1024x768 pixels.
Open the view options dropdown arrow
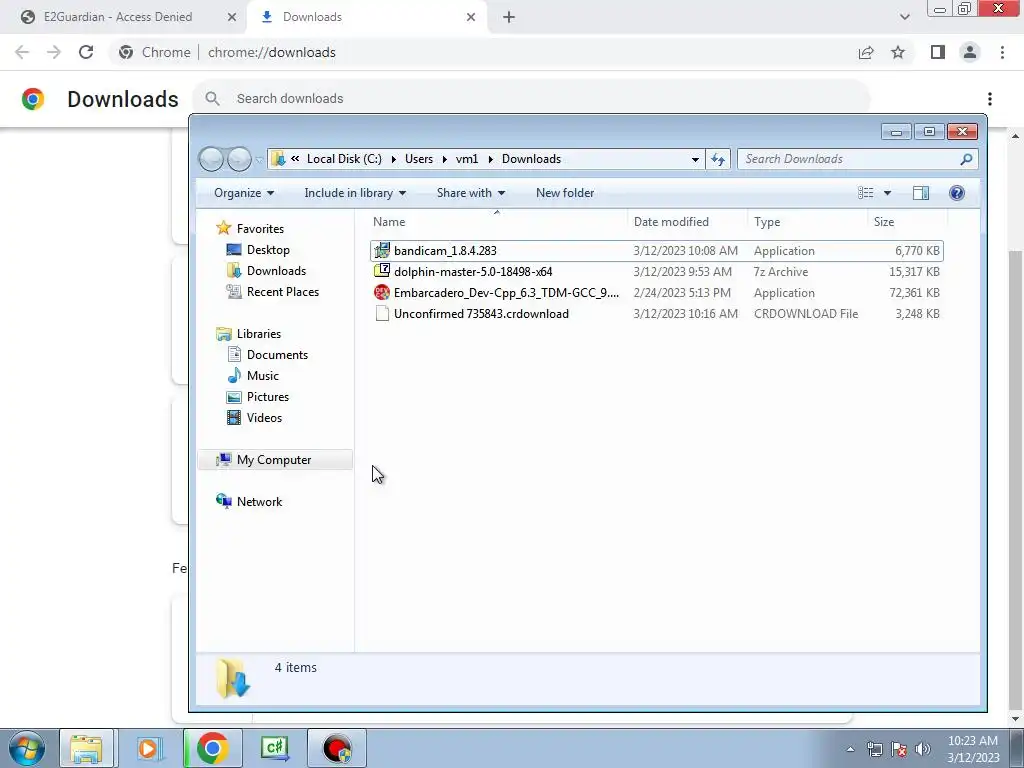click(887, 193)
